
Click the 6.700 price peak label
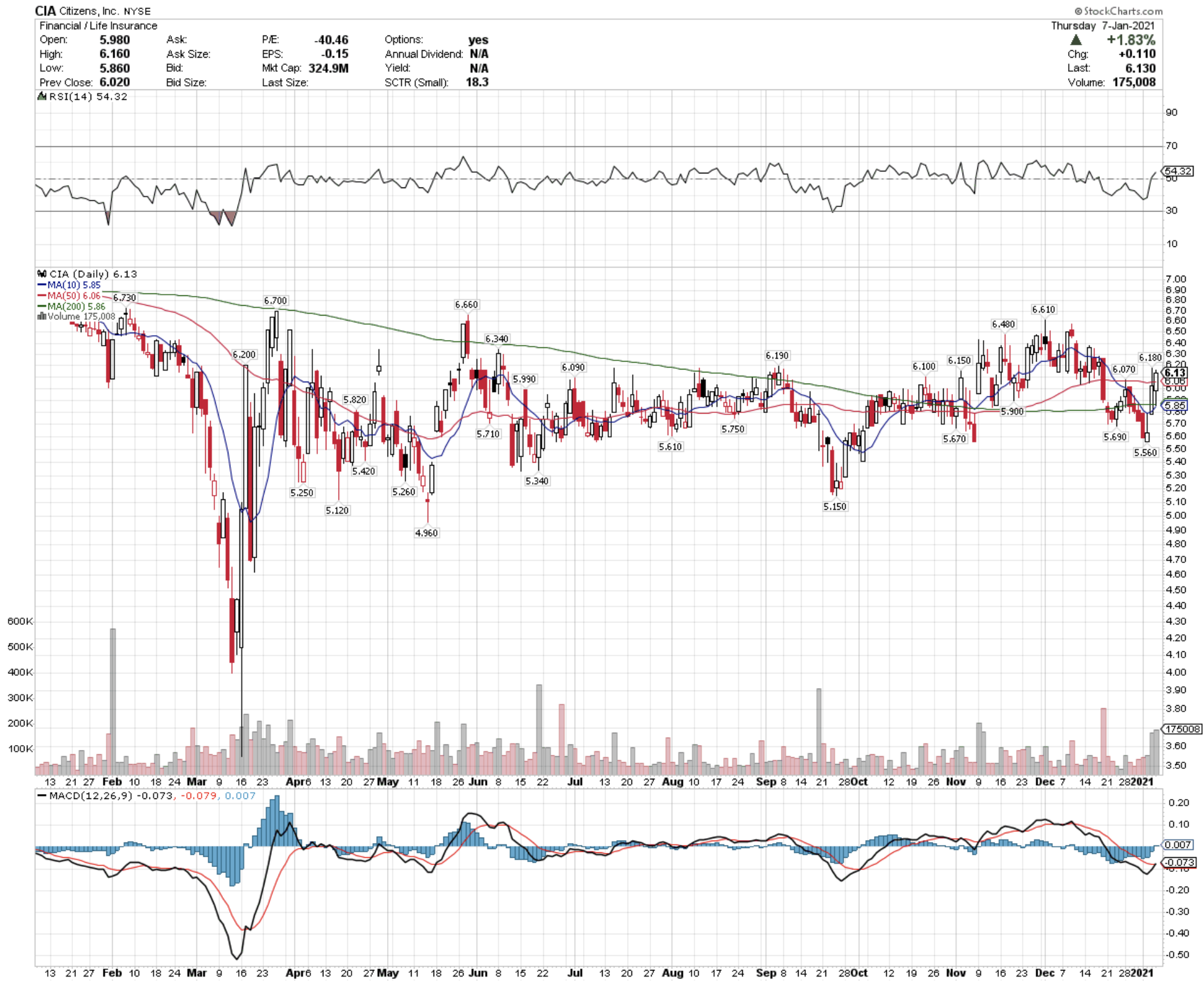tap(276, 300)
